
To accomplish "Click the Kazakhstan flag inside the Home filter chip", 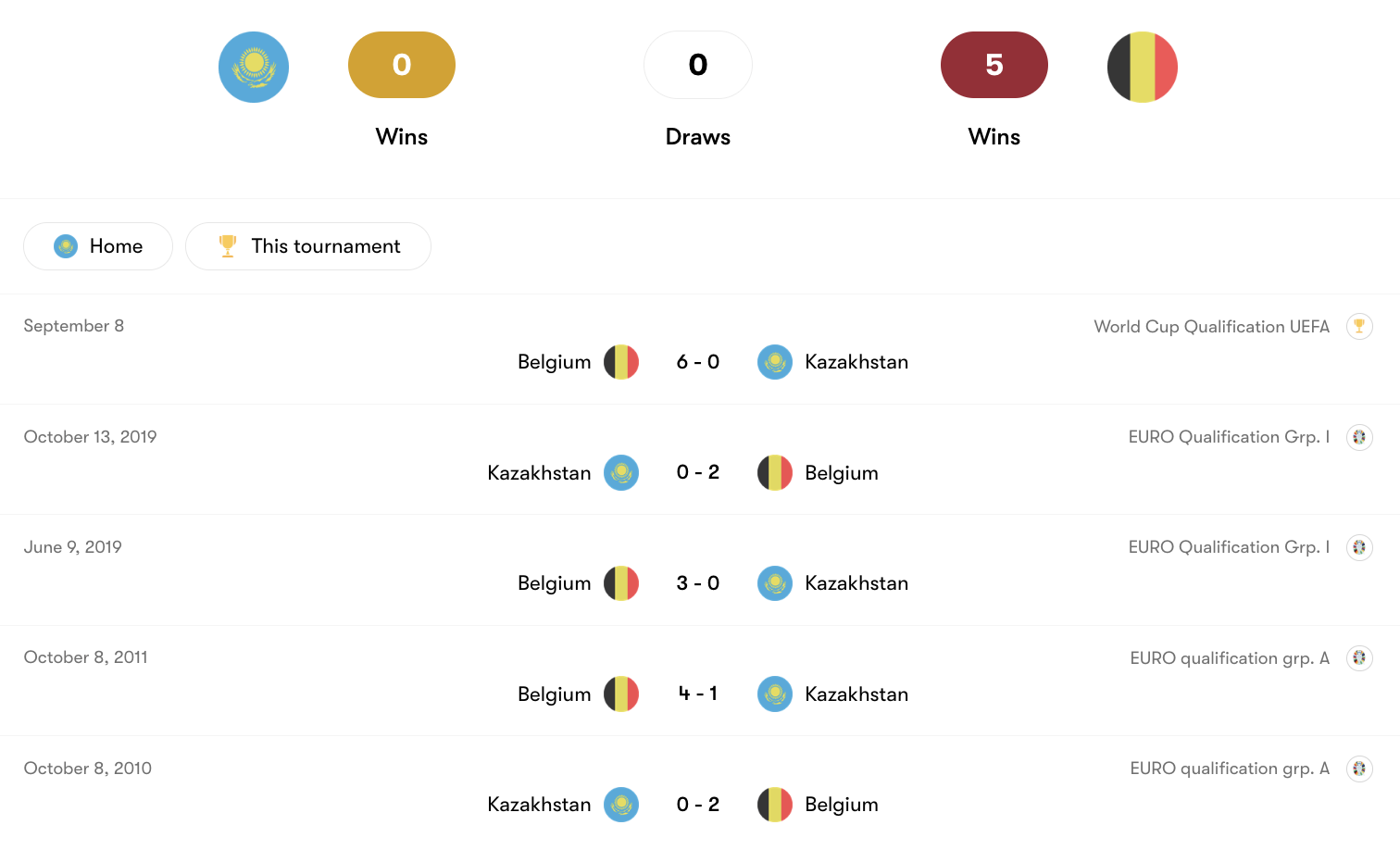I will pos(66,245).
